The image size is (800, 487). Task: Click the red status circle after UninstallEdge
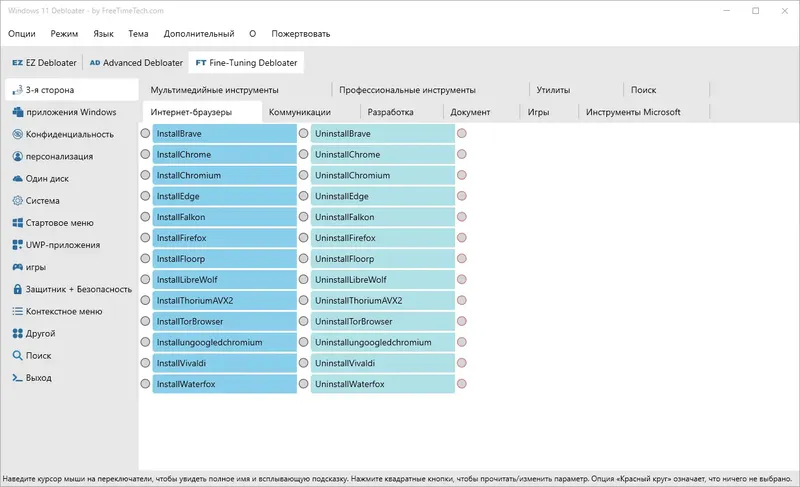tap(462, 196)
